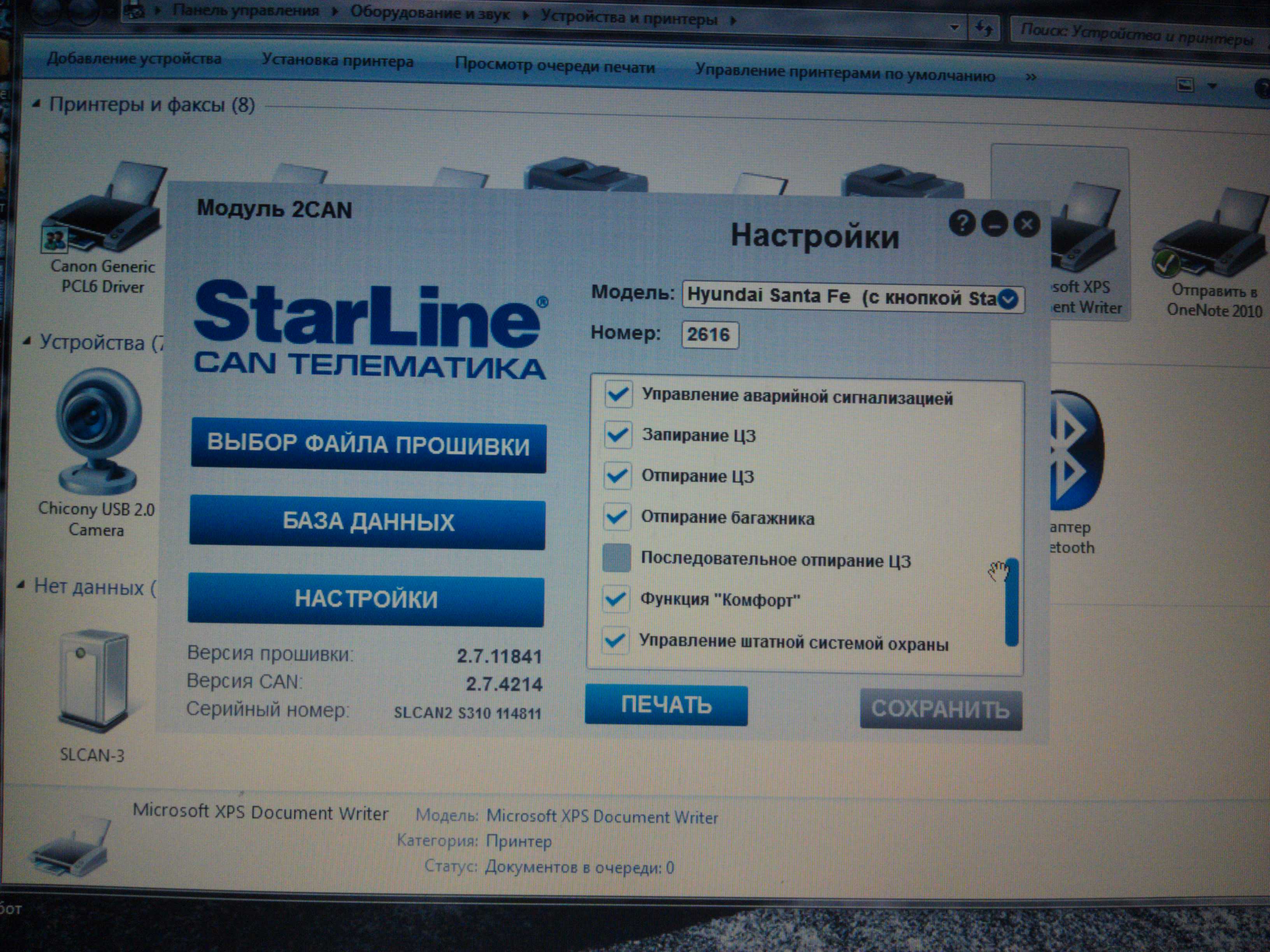Click the help question mark icon
1270x952 pixels.
(x=962, y=223)
